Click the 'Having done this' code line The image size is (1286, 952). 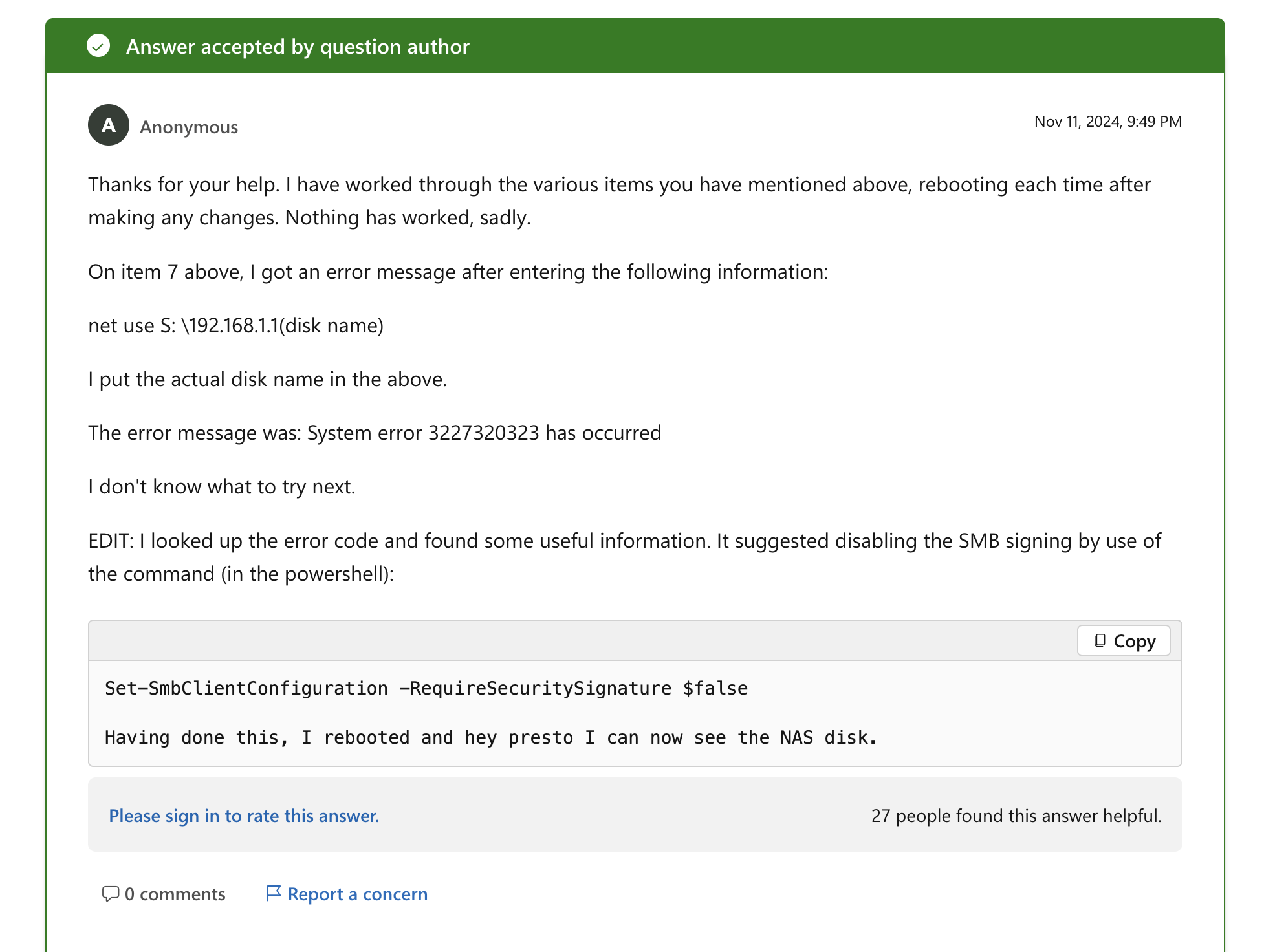pos(490,737)
